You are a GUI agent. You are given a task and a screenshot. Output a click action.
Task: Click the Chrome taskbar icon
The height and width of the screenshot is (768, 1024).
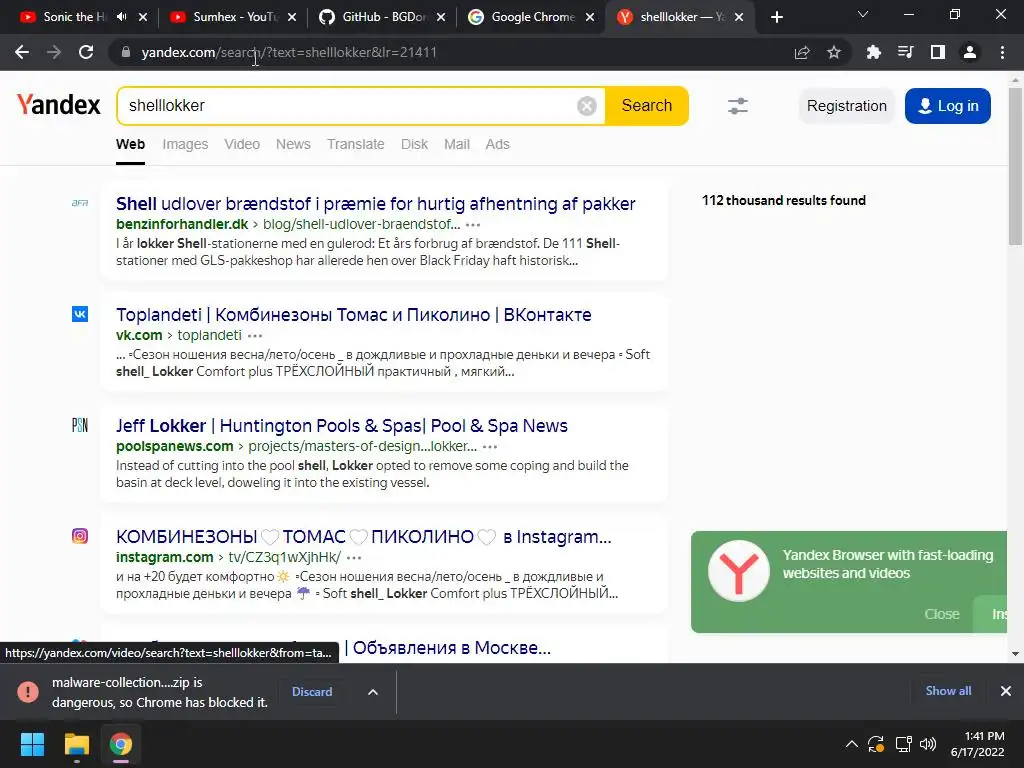click(121, 744)
